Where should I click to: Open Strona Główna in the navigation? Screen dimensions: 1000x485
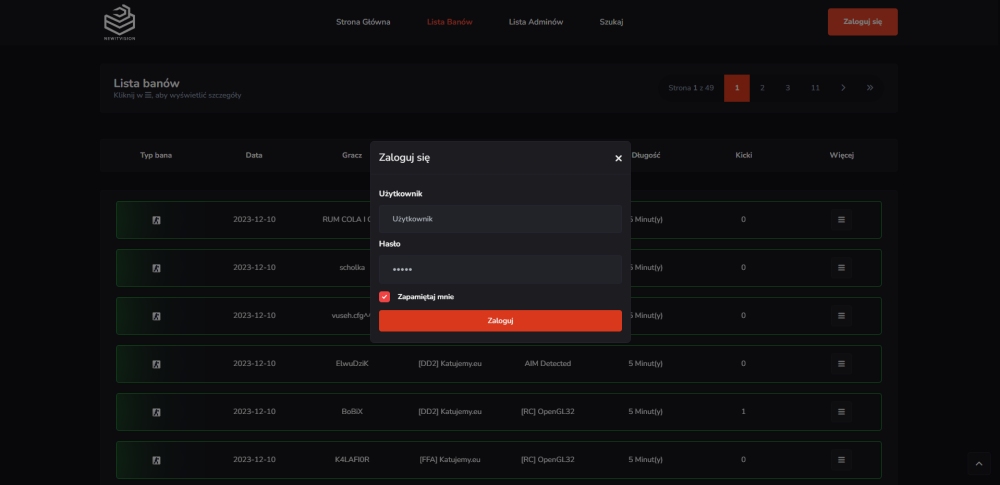click(x=363, y=22)
